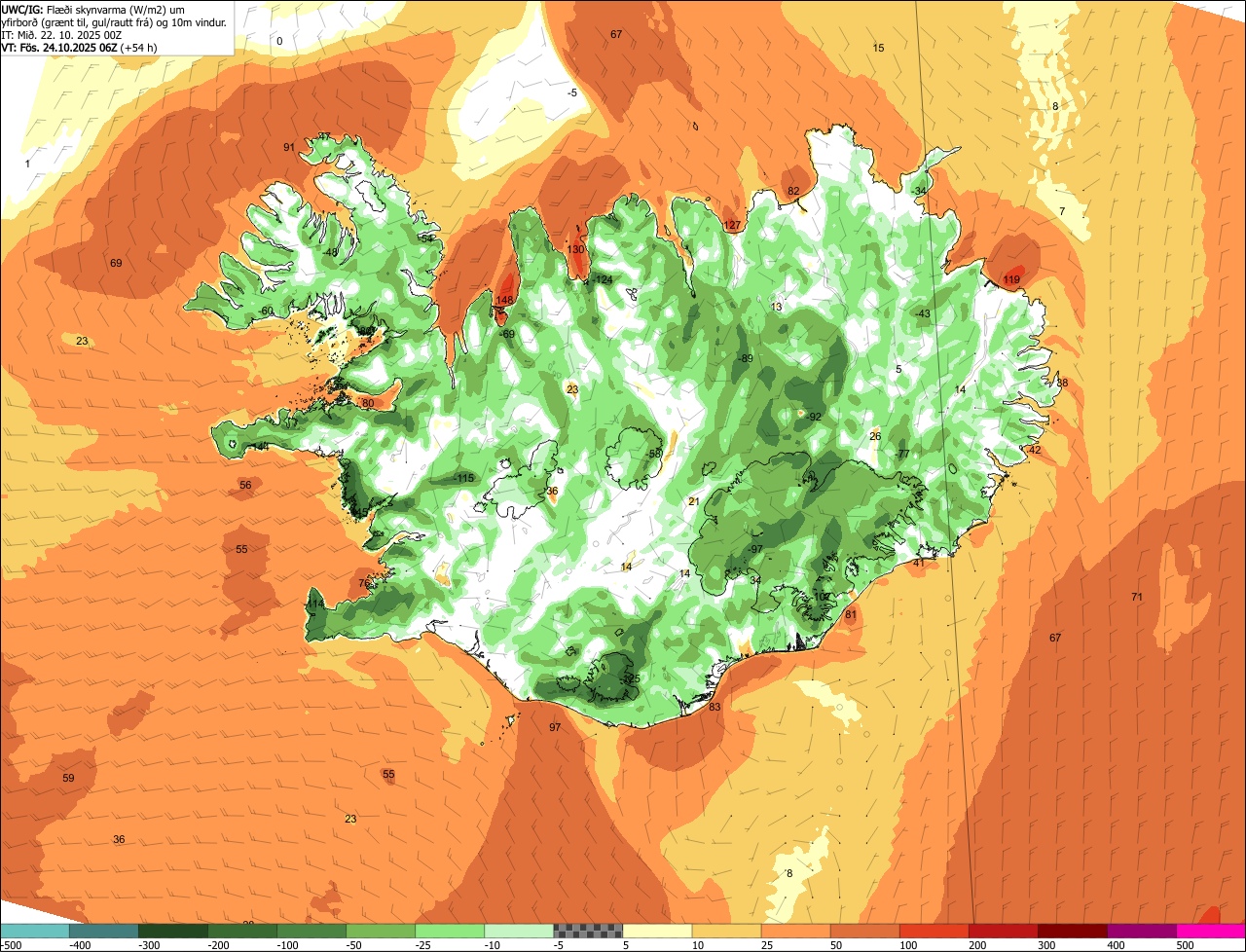Click the map value -58 on the central glacier
This screenshot has width=1246, height=952.
654,455
